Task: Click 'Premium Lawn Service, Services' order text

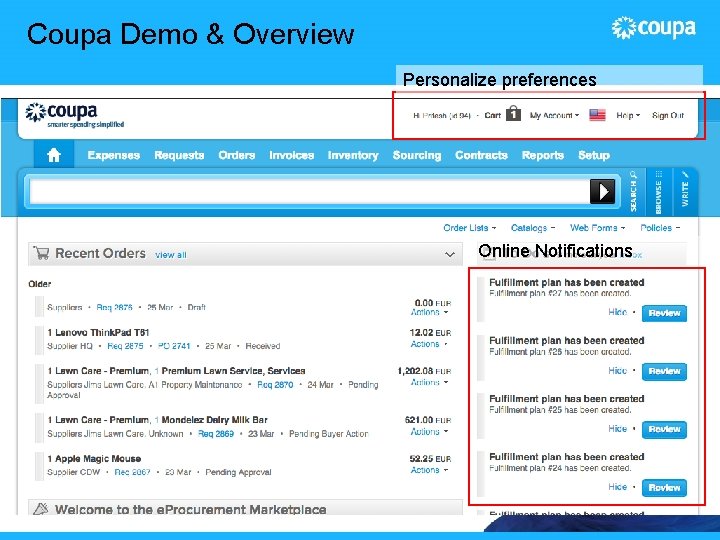Action: point(233,371)
